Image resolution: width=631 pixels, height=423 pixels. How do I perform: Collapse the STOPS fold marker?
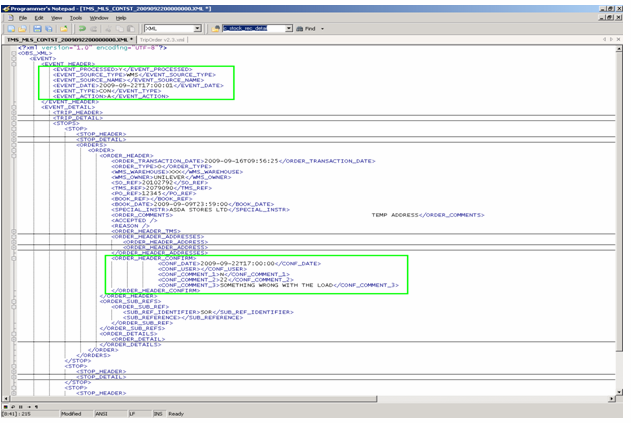14,124
